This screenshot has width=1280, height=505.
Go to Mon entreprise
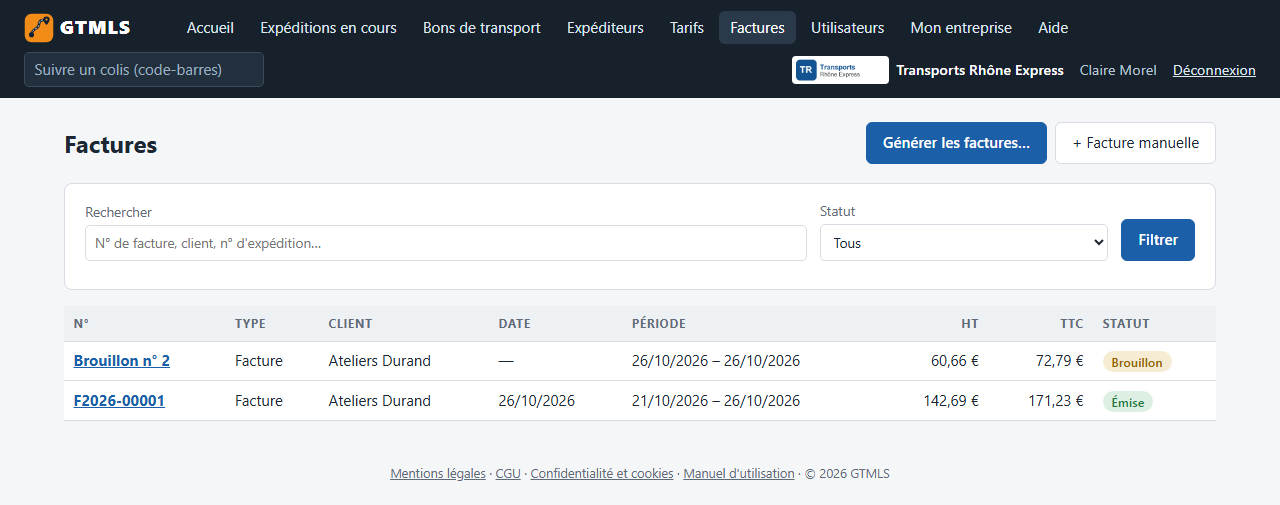click(x=961, y=28)
